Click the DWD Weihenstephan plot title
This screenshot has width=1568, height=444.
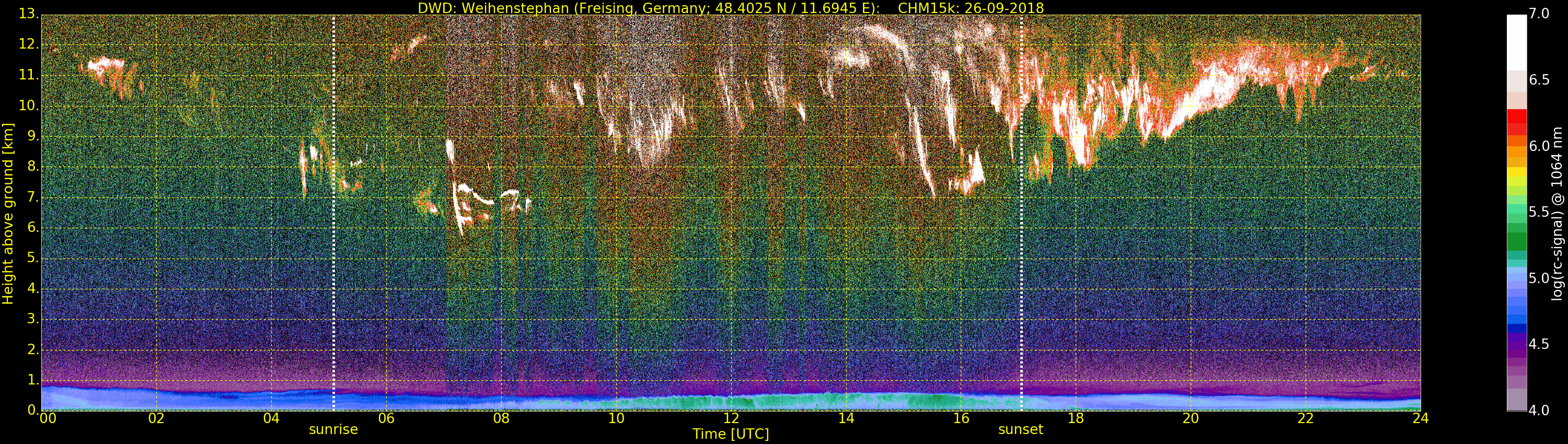coord(731,8)
